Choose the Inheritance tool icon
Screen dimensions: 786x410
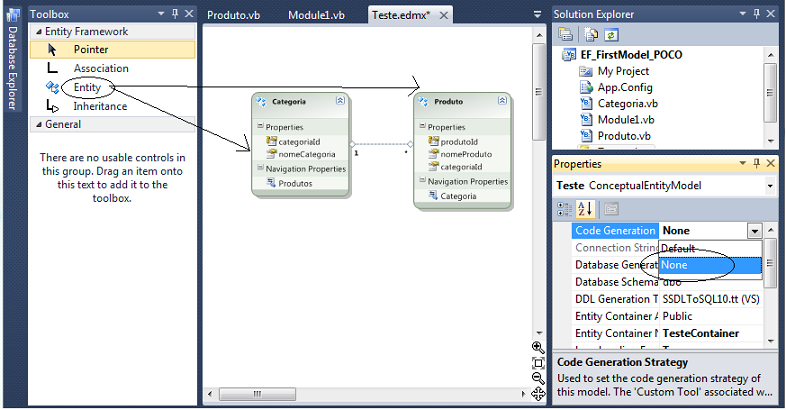tap(52, 106)
